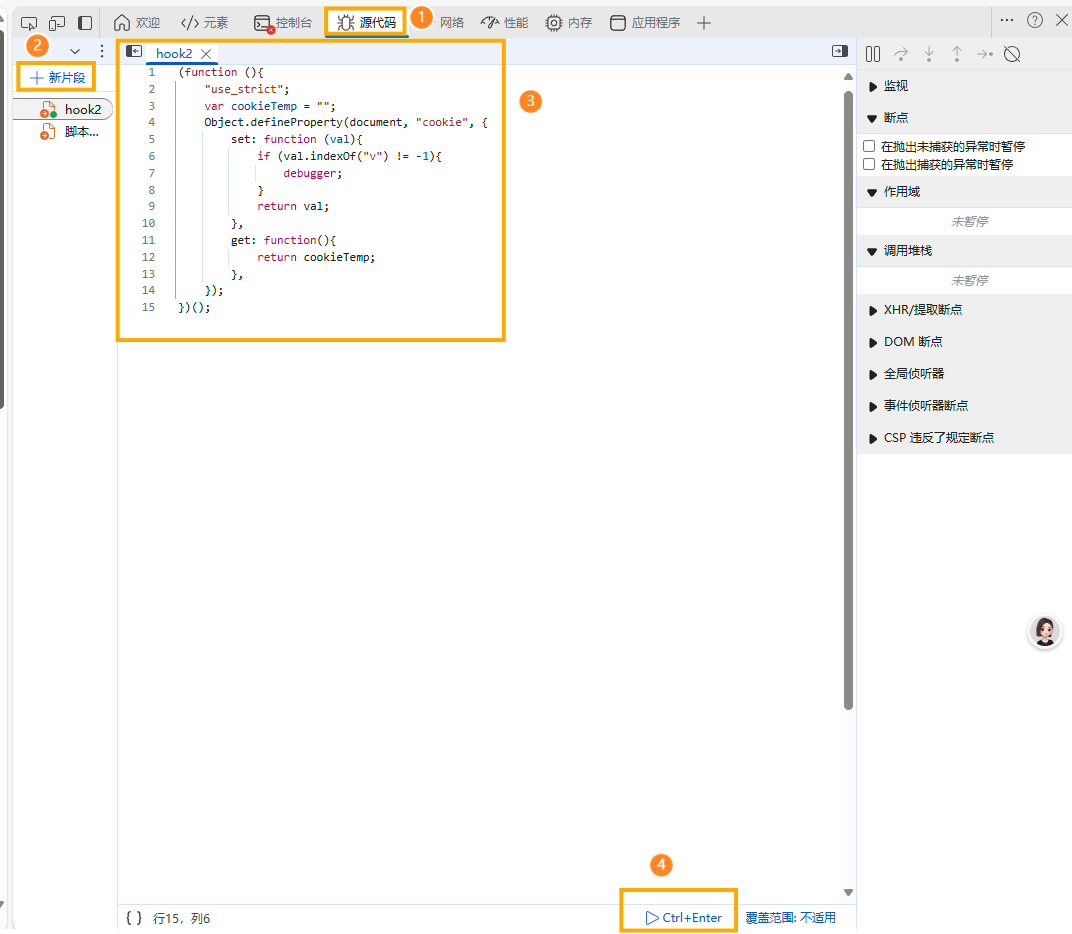Run snippet with Ctrl+Enter button
This screenshot has height=934, width=1072.
pos(684,918)
